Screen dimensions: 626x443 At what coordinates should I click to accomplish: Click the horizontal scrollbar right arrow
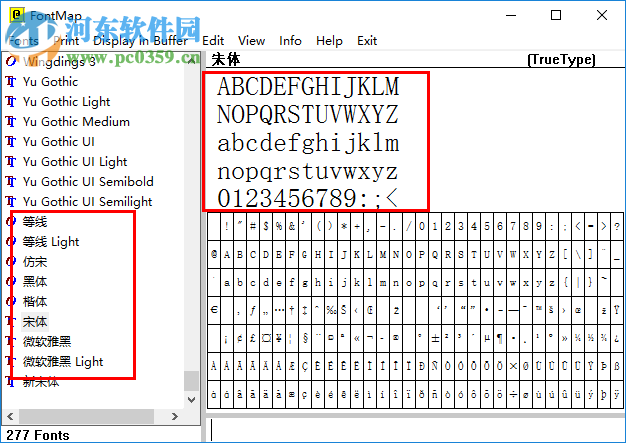coord(174,416)
